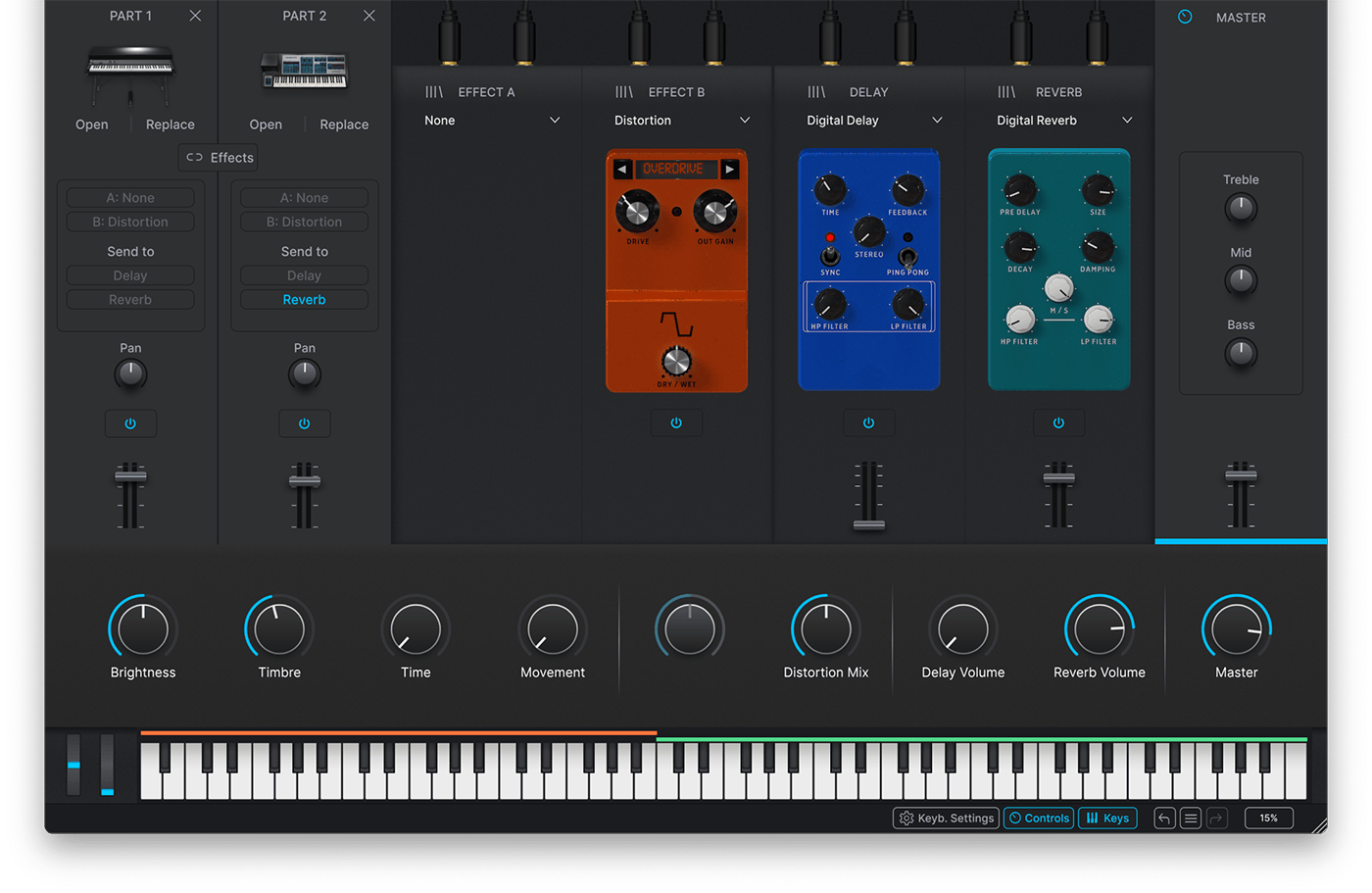The height and width of the screenshot is (893, 1372).
Task: Click the undo arrow in bottom bar
Action: pos(1164,819)
